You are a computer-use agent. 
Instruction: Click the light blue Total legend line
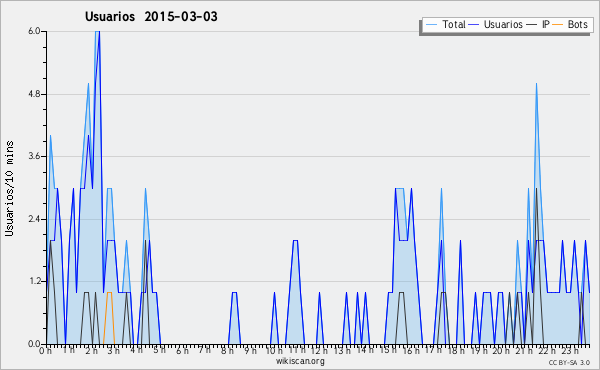point(431,25)
